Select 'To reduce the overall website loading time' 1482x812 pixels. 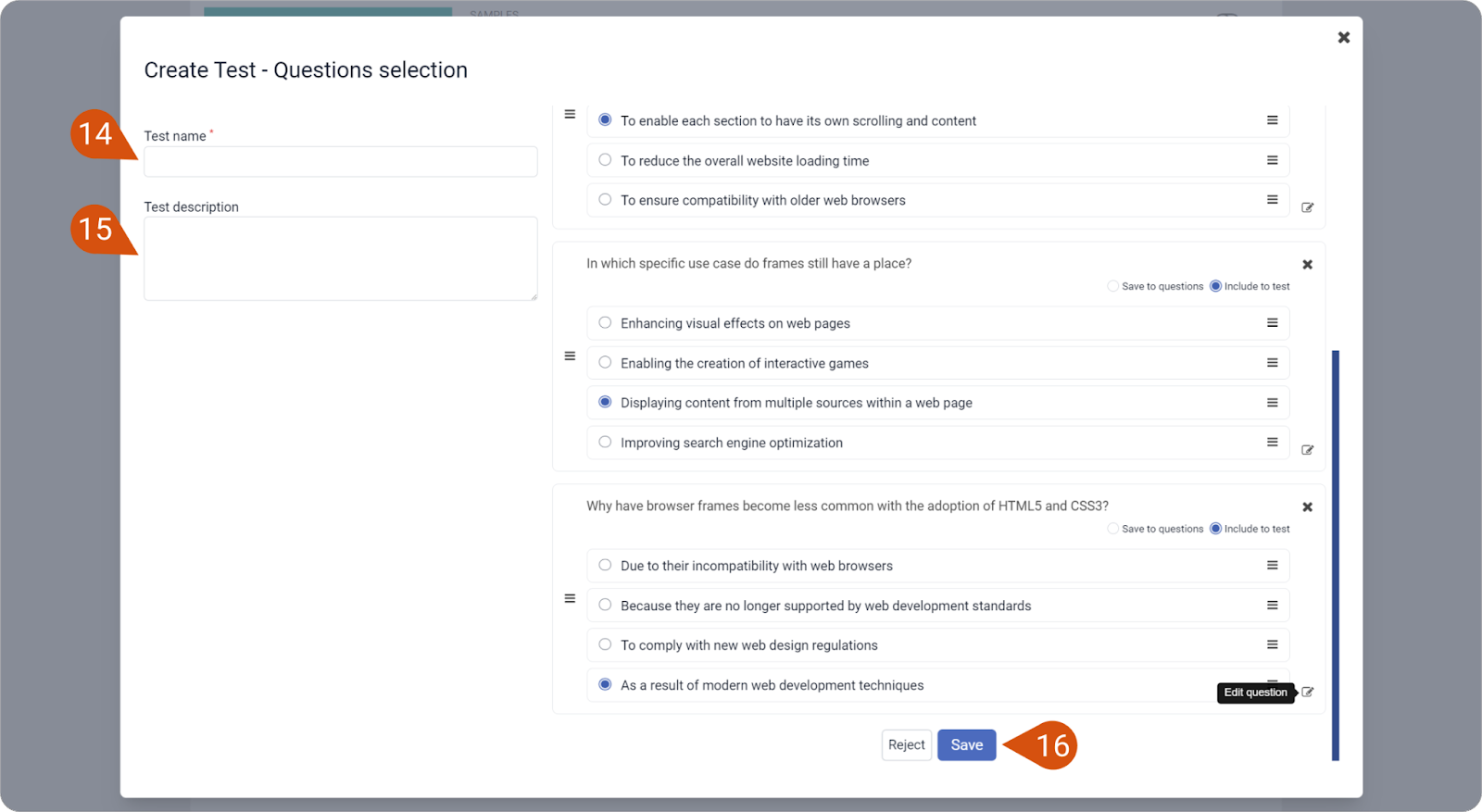point(605,160)
